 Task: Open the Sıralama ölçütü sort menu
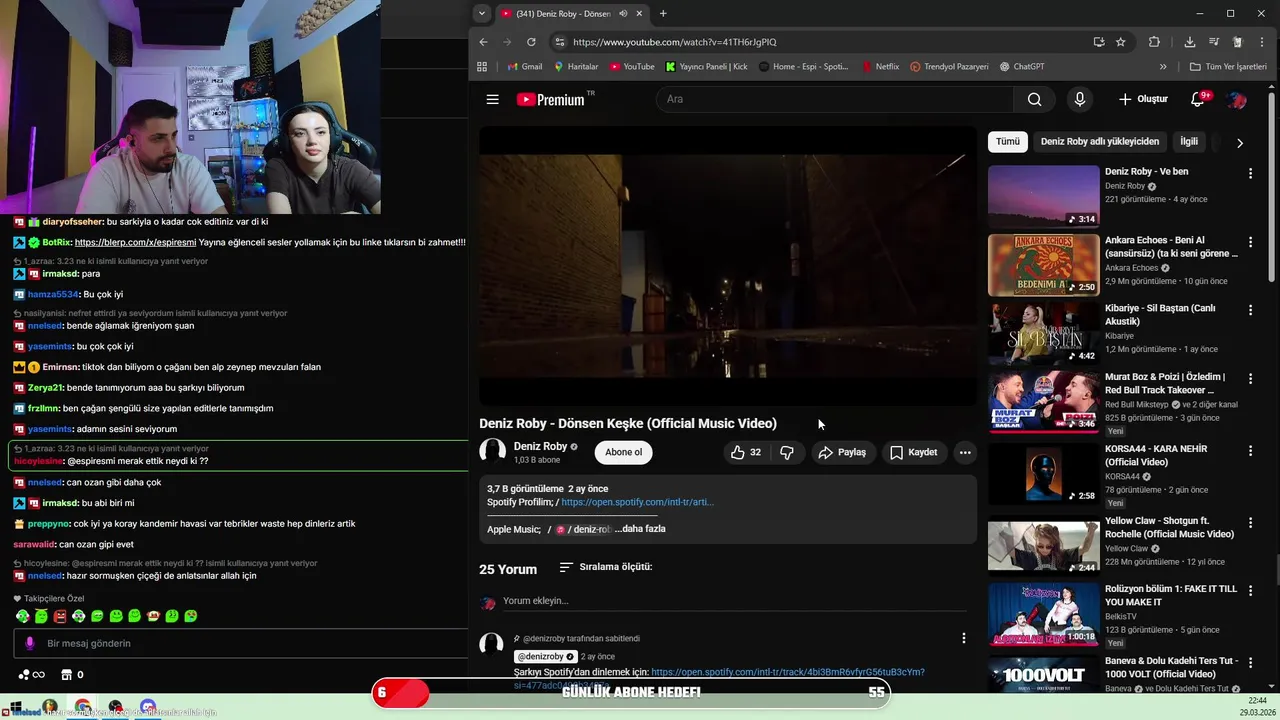[x=605, y=567]
